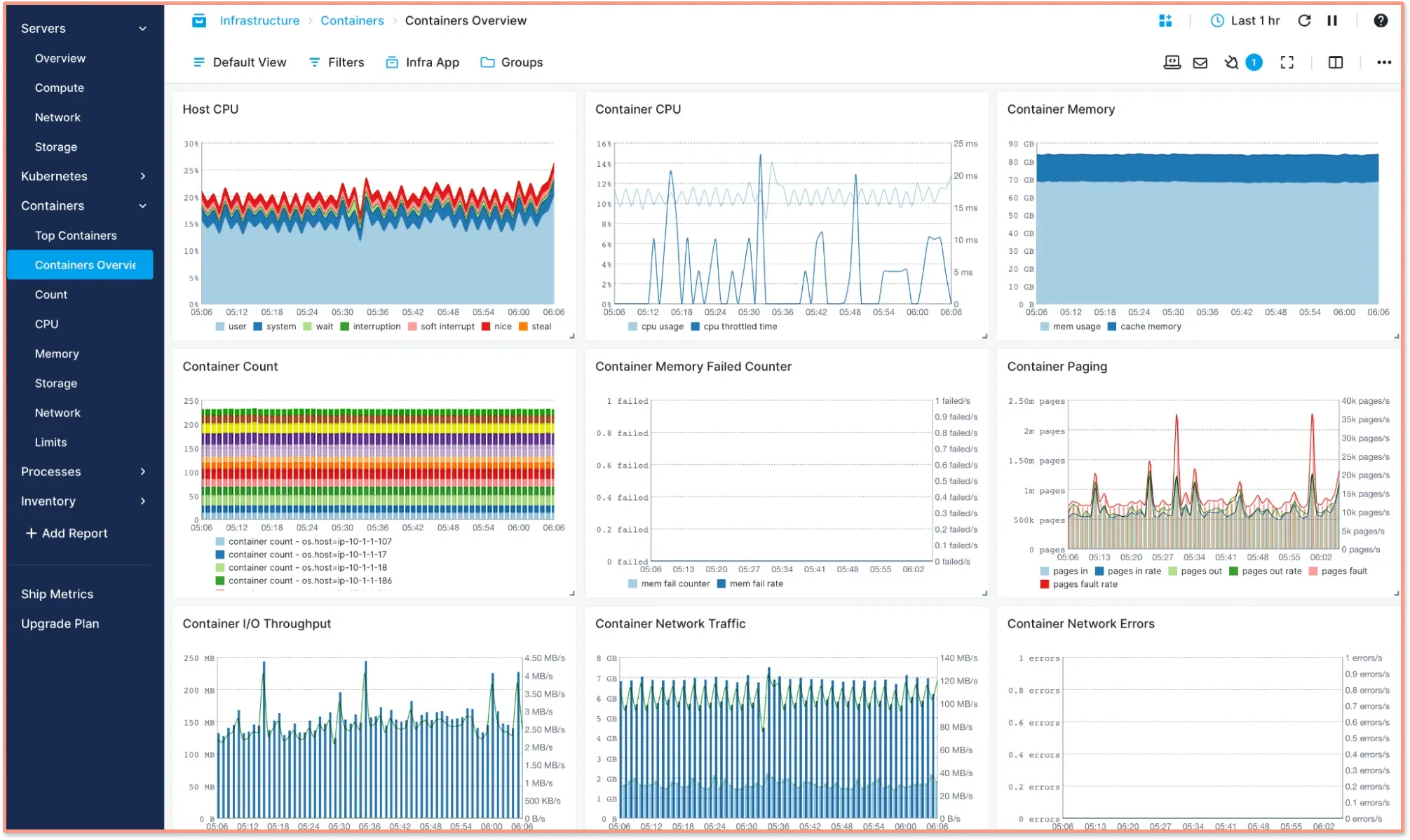Open the Memory report under Containers

[57, 353]
